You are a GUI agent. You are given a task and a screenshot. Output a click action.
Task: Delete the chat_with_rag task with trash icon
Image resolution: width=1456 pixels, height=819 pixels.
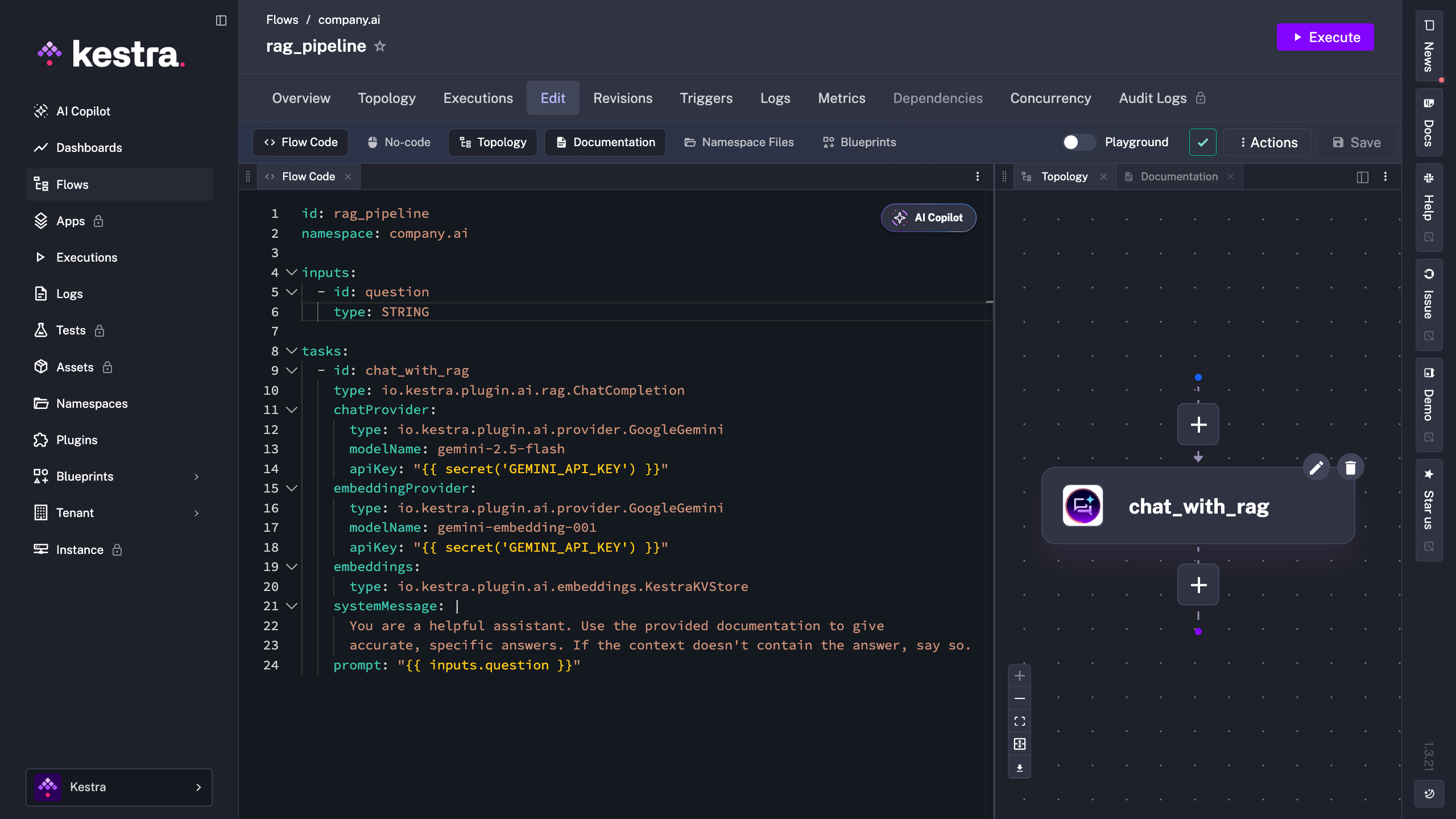[x=1350, y=468]
